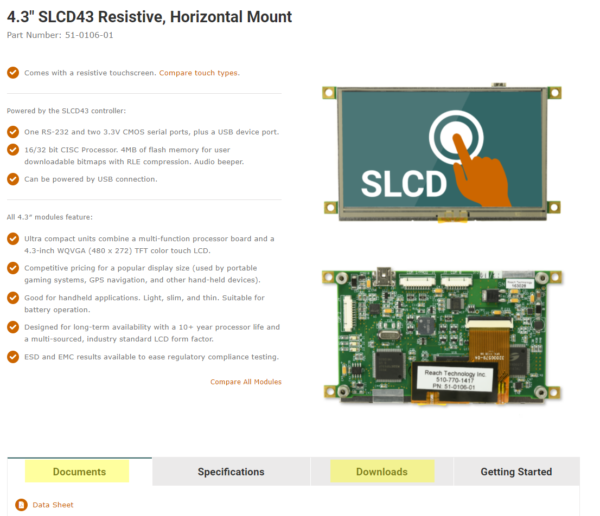
Task: Click 'Can be powered by USB connection.' text
Action: [x=91, y=179]
